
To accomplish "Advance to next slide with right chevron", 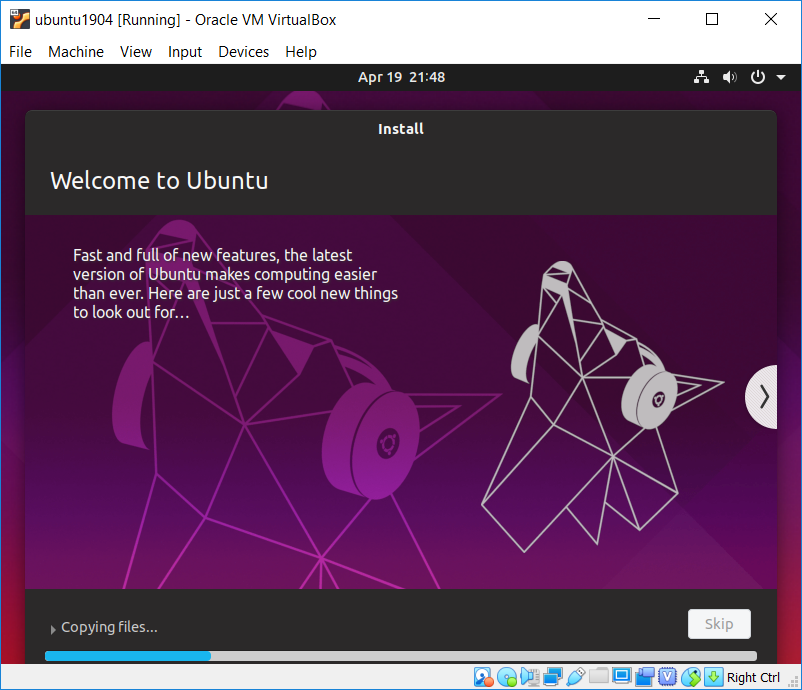I will pyautogui.click(x=762, y=397).
